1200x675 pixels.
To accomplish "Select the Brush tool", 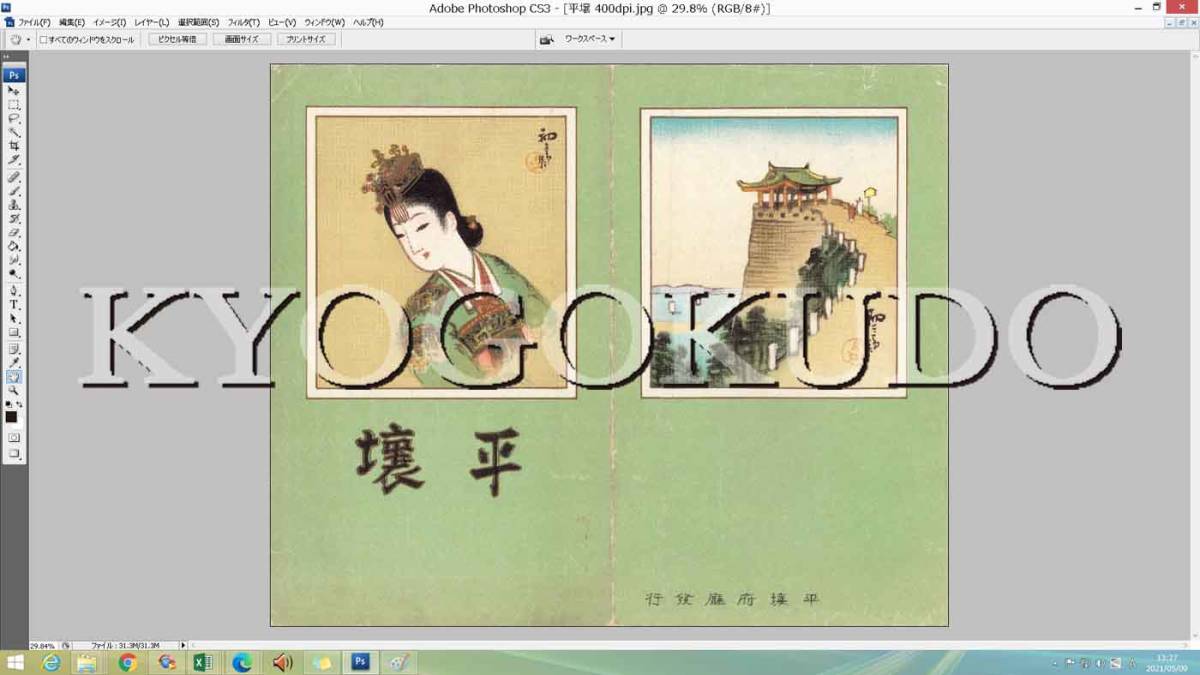I will pos(14,190).
